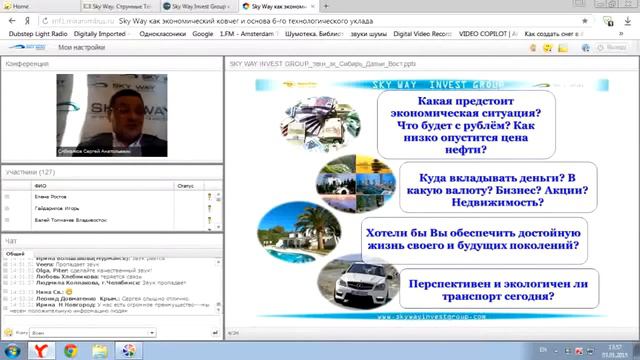Viewport: 640px width, 360px height.
Task: Click the address bar URL field
Action: pos(314,21)
